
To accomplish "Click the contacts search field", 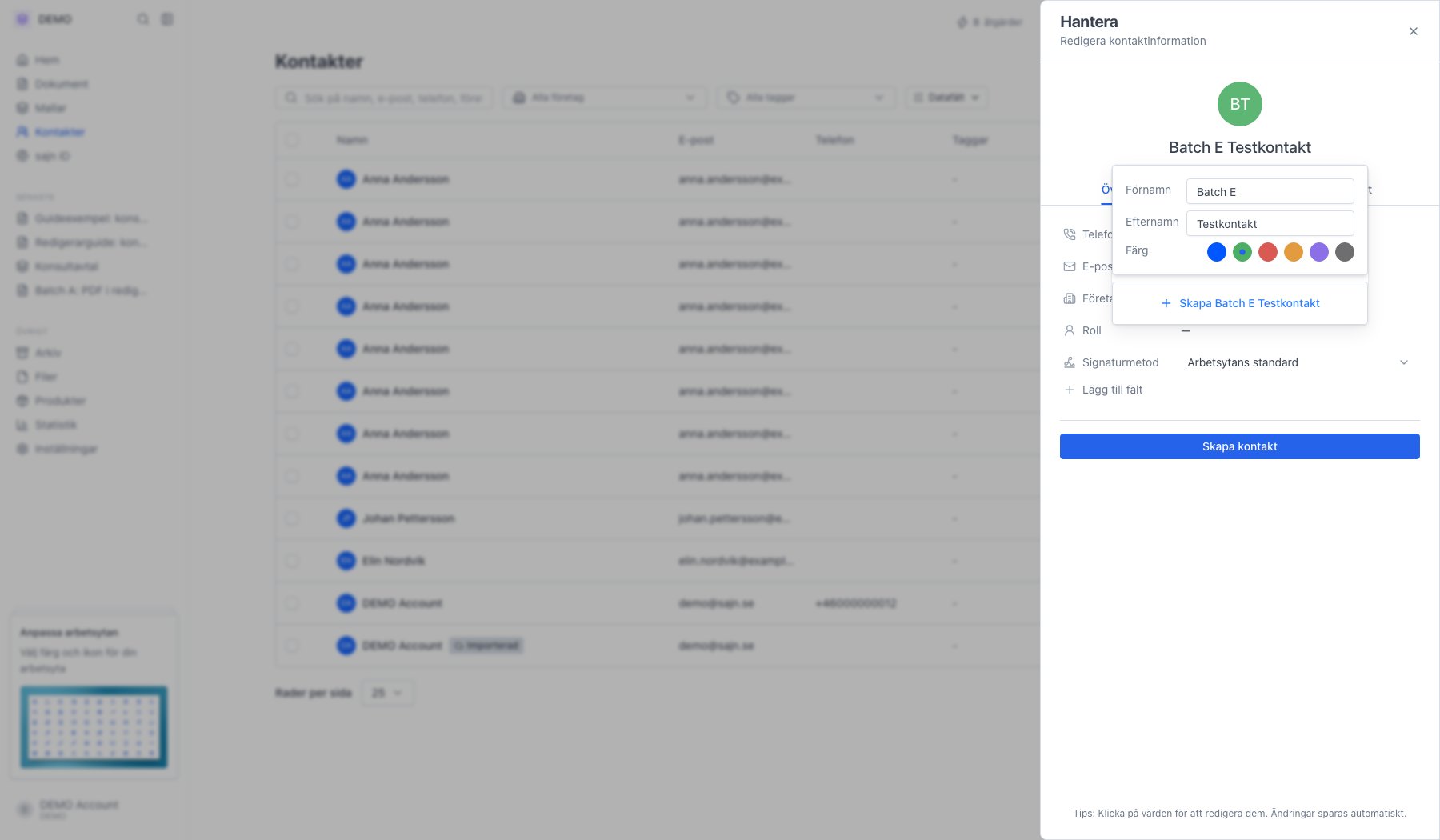I will [384, 98].
